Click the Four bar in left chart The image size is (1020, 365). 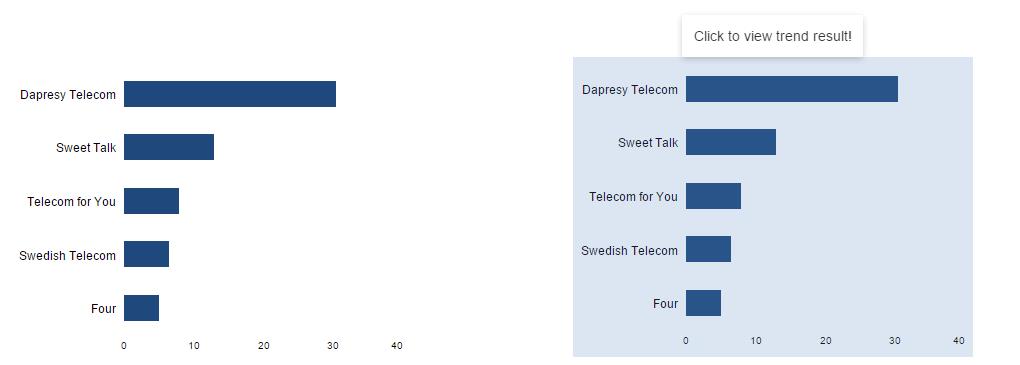(141, 308)
